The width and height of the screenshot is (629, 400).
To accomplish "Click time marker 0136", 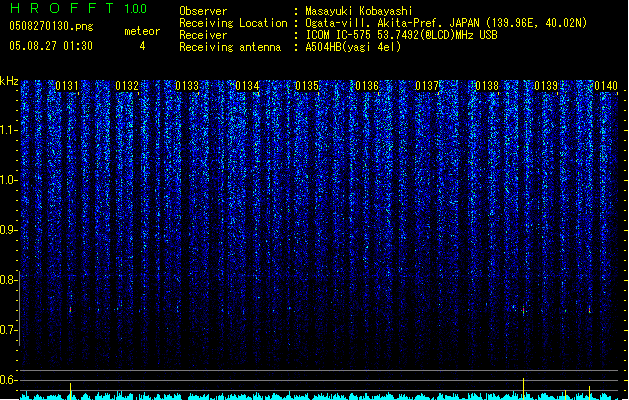I will [x=367, y=86].
